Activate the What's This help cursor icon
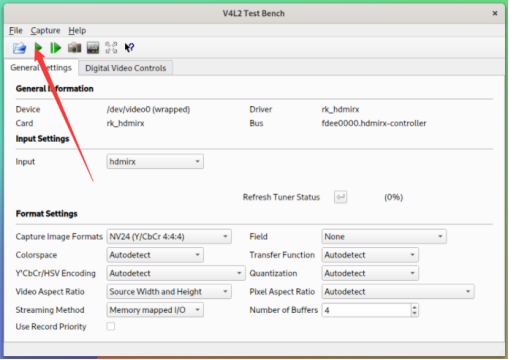Screen dimensions: 509x360 coord(129,48)
